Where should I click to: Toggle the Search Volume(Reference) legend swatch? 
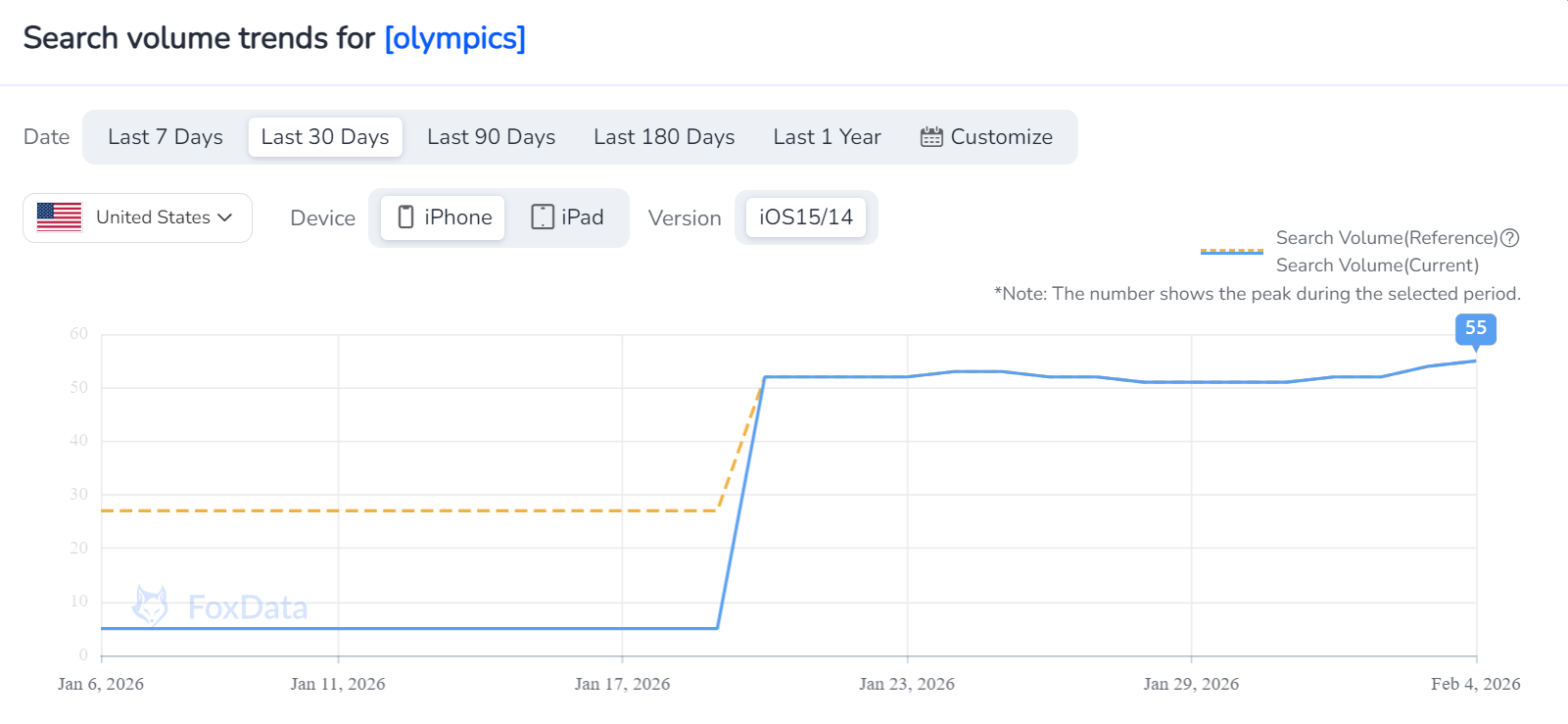pos(1232,250)
